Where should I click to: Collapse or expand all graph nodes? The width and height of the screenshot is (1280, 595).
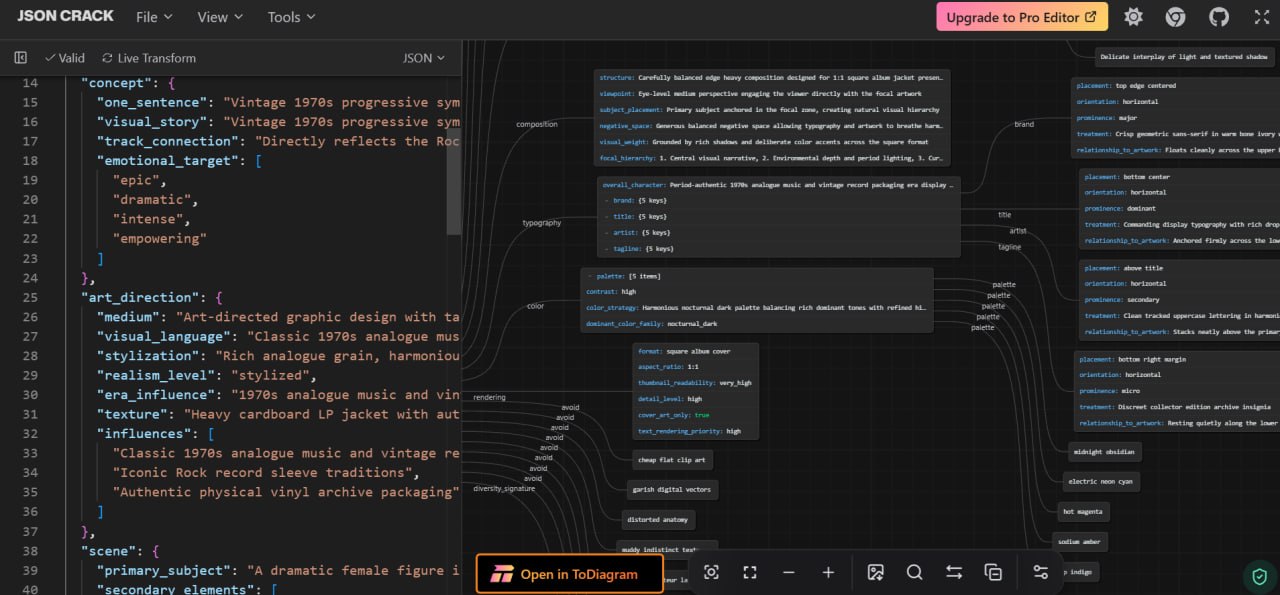pos(993,572)
